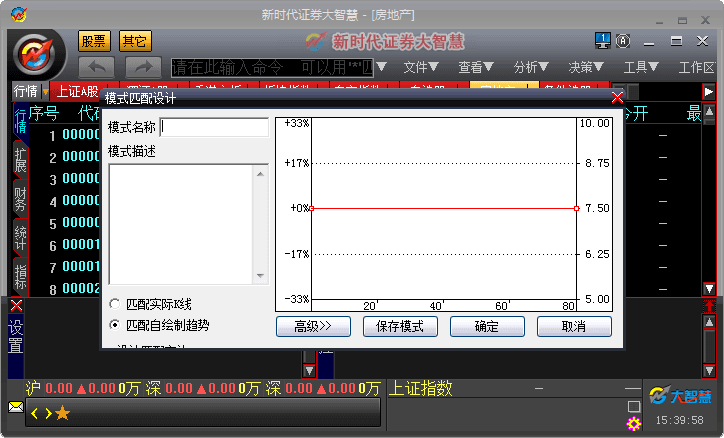The image size is (724, 438).
Task: Switch to the 上证A股 tab
Action: (78, 91)
